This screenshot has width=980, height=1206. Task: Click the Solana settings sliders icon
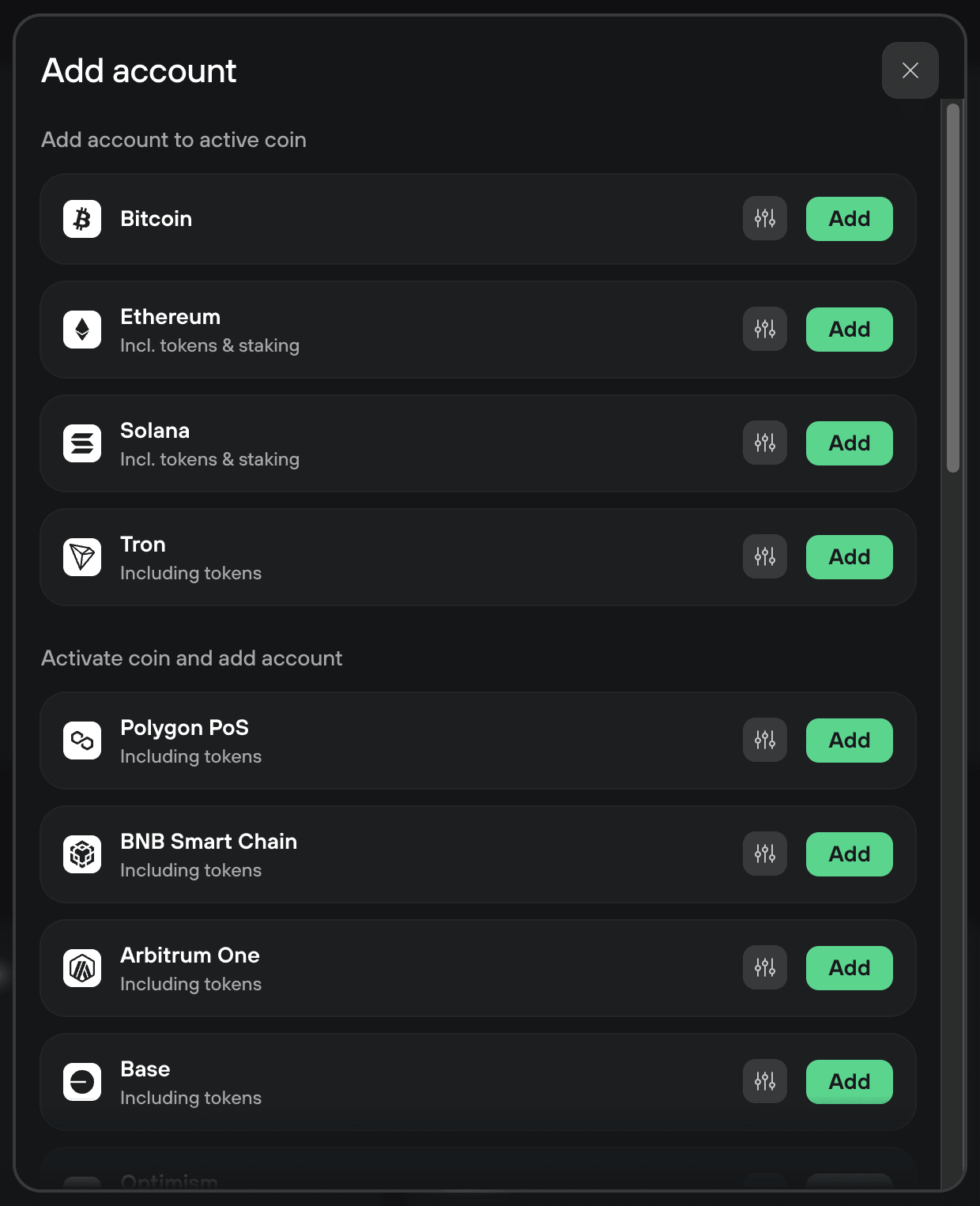(x=765, y=443)
